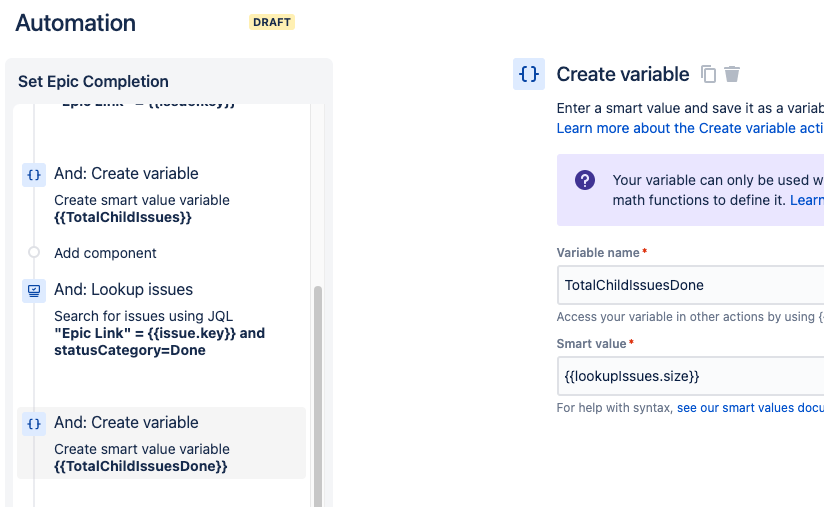The height and width of the screenshot is (507, 824).
Task: Open the smart values documentation link
Action: pos(750,408)
